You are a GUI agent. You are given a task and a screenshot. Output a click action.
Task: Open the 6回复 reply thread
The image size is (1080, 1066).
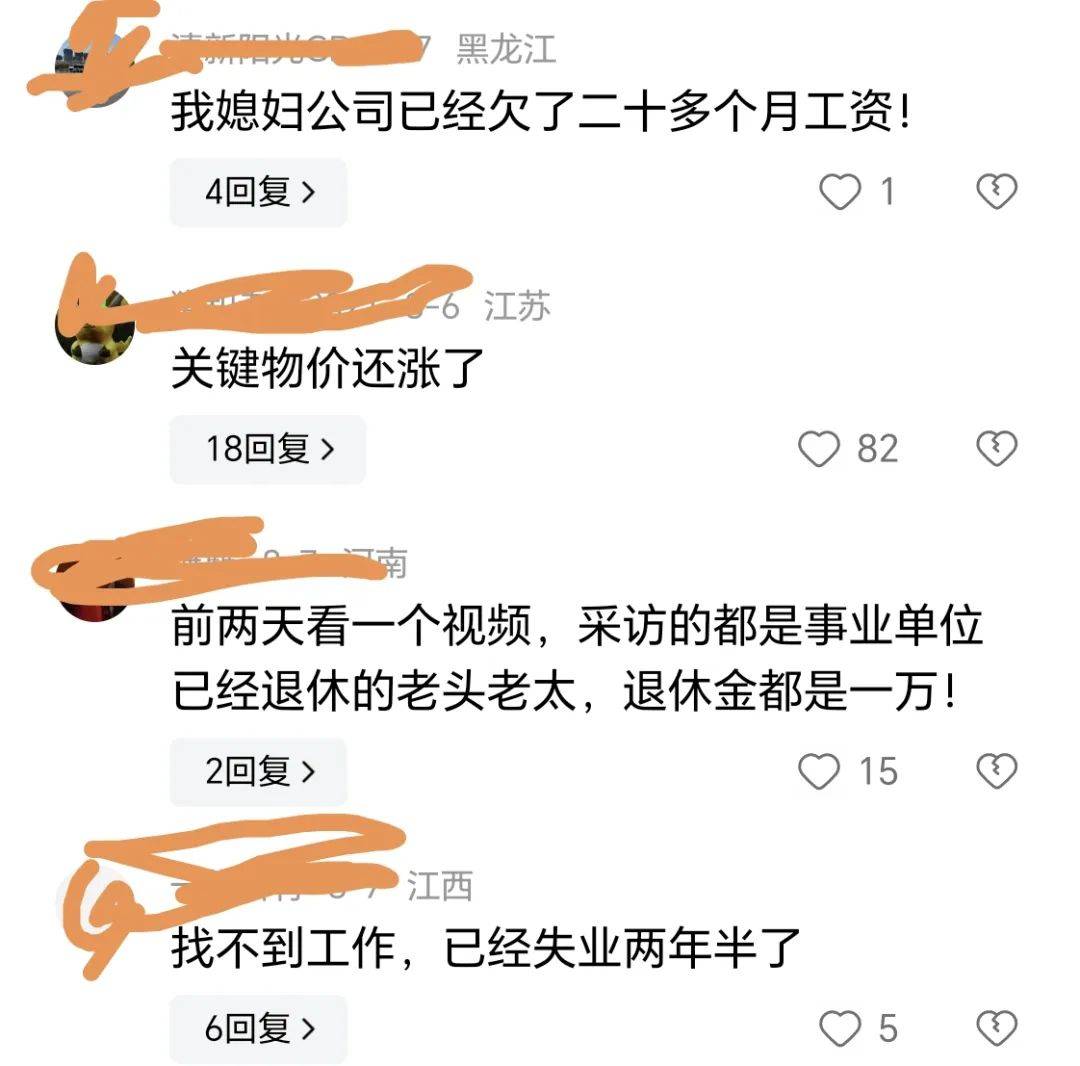(258, 1029)
